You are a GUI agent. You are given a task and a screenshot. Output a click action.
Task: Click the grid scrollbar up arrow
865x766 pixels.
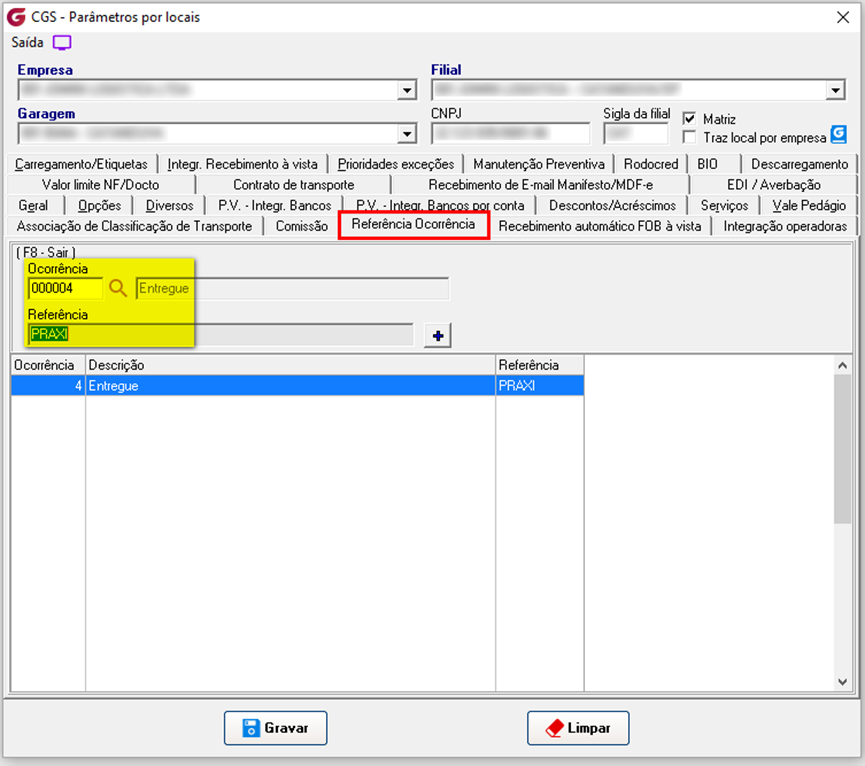click(x=842, y=365)
